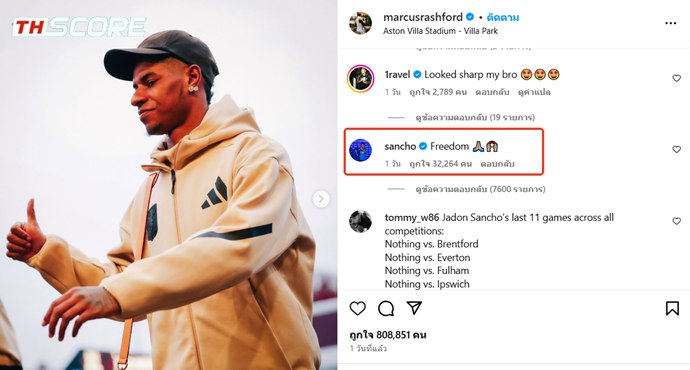This screenshot has width=690, height=370.
Task: Expand 7600 replies under sancho comment
Action: click(480, 189)
